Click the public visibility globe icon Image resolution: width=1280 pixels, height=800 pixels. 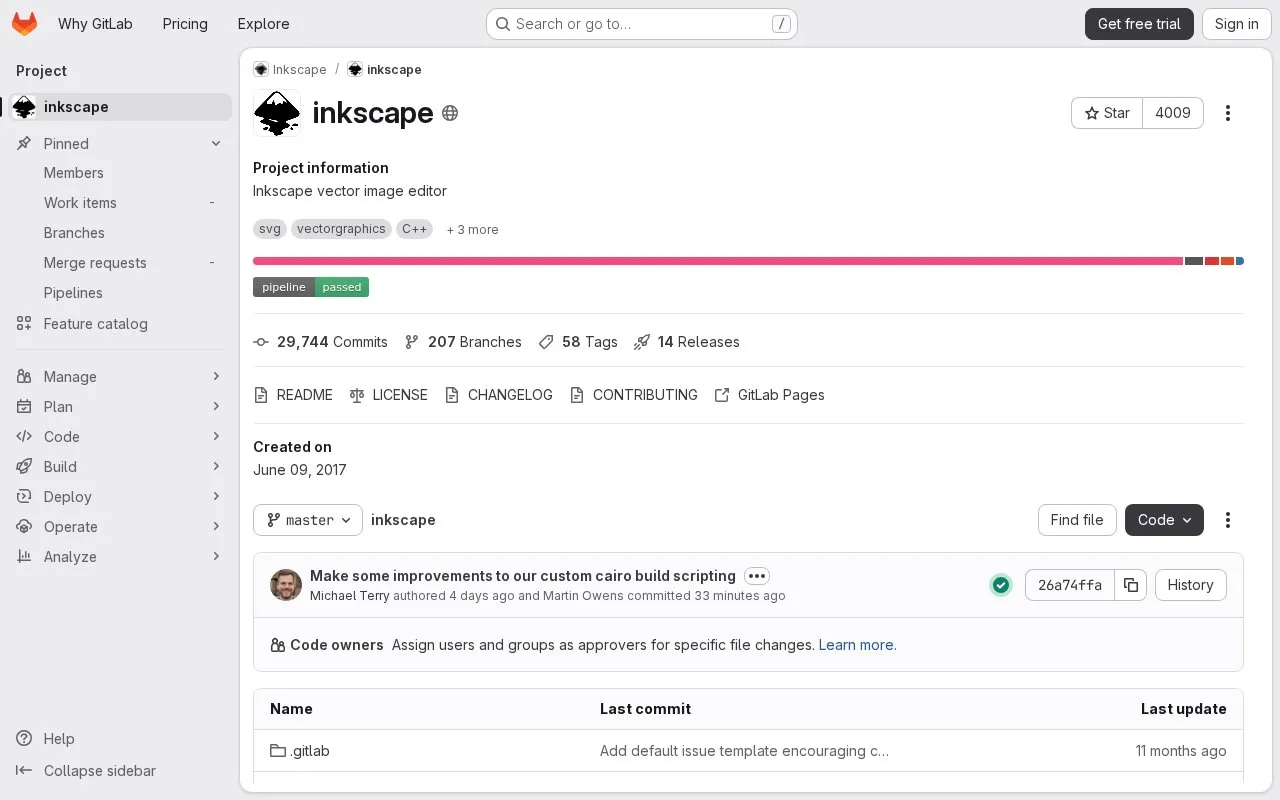tap(450, 113)
